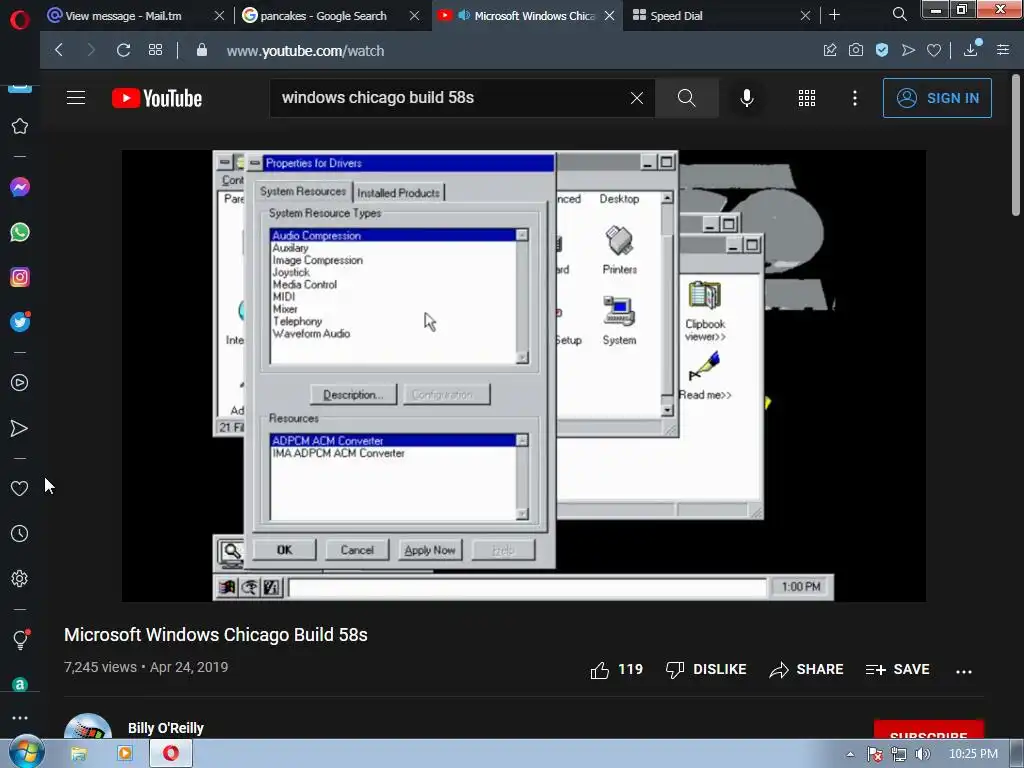Open YouTube settings three-dot menu

(x=854, y=98)
